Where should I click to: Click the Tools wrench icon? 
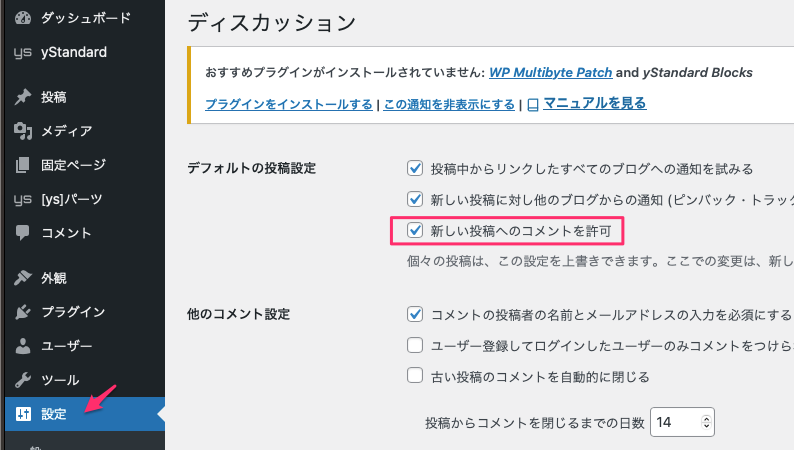[23, 380]
